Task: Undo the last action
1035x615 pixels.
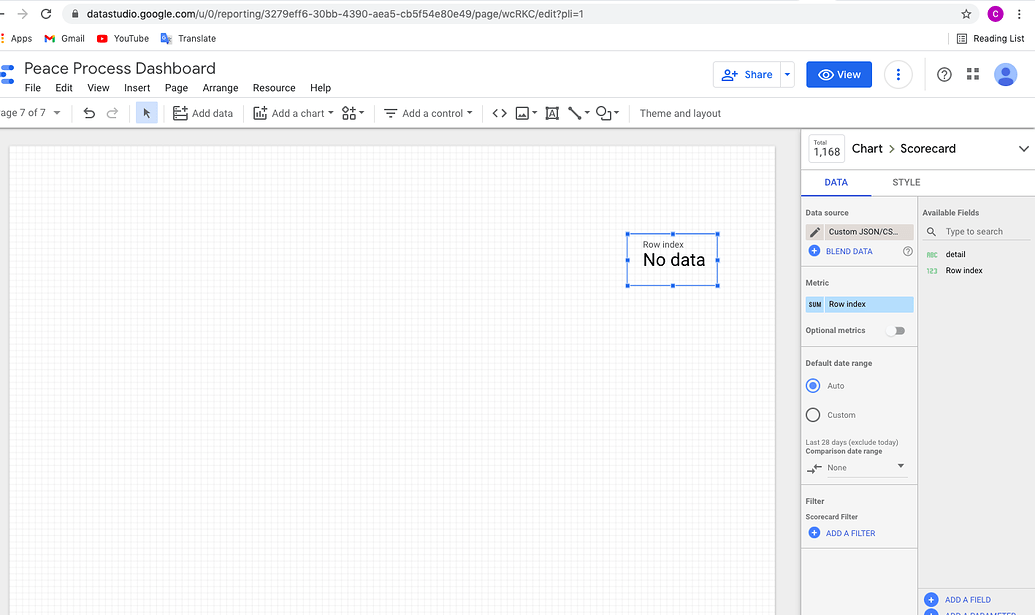Action: [89, 113]
